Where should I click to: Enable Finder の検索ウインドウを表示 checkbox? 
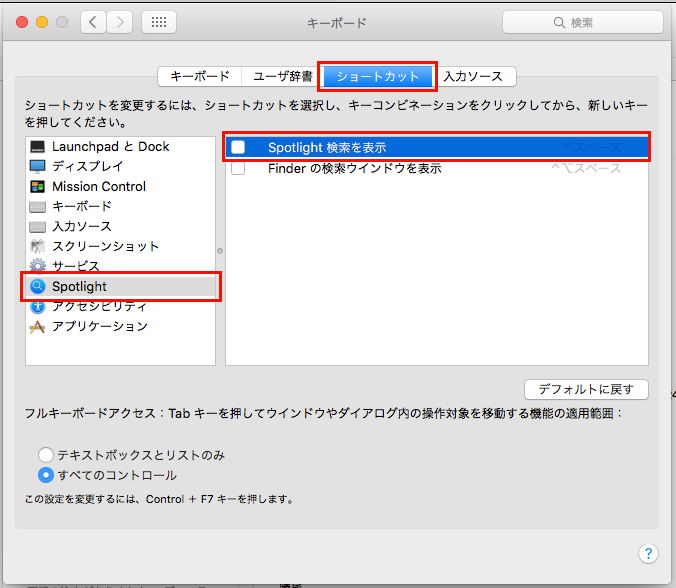[238, 168]
